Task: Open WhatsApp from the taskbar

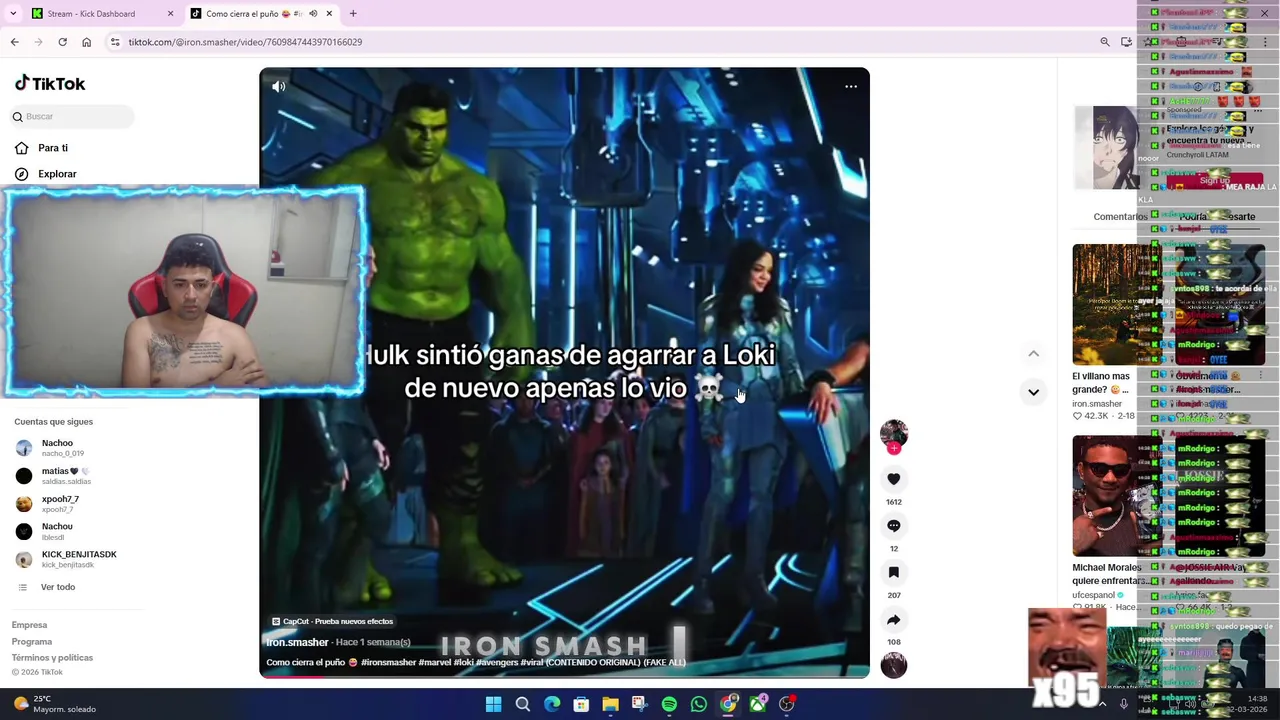Action: [699, 704]
